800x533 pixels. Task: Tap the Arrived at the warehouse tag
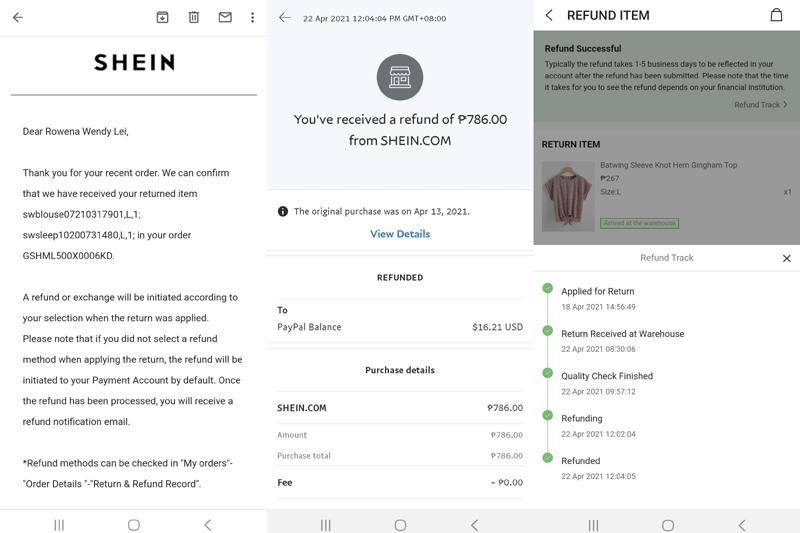pos(639,223)
